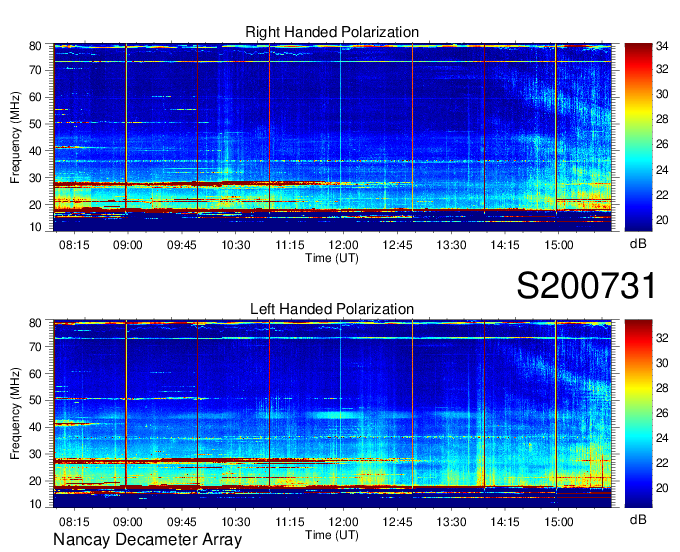
Task: Click the 32 dB label on Right Handed colorbar
Action: pos(662,69)
